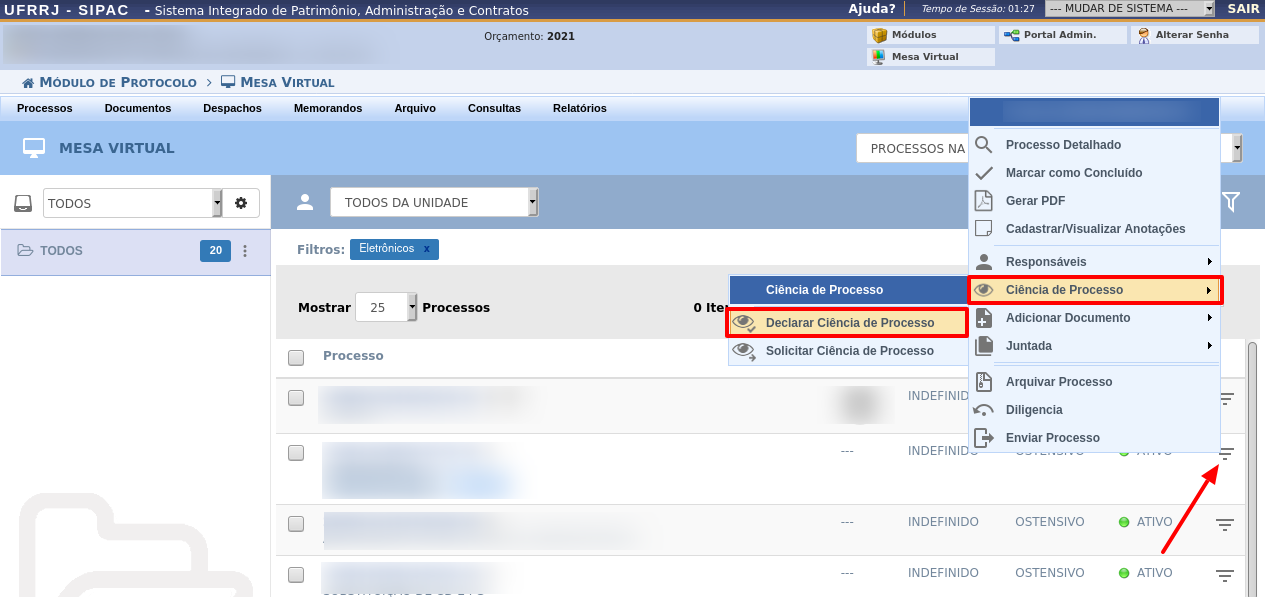Click the Marcar como Concluído checkmark icon
The width and height of the screenshot is (1265, 597).
984,173
